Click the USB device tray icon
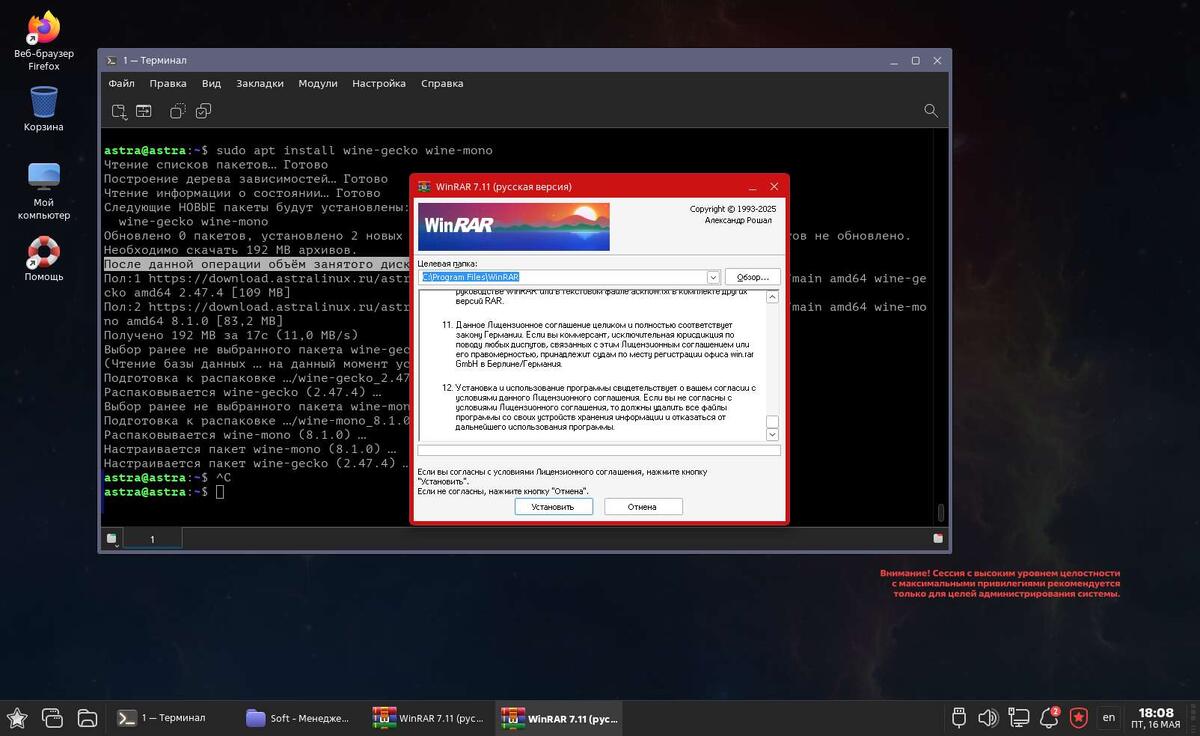 (958, 717)
